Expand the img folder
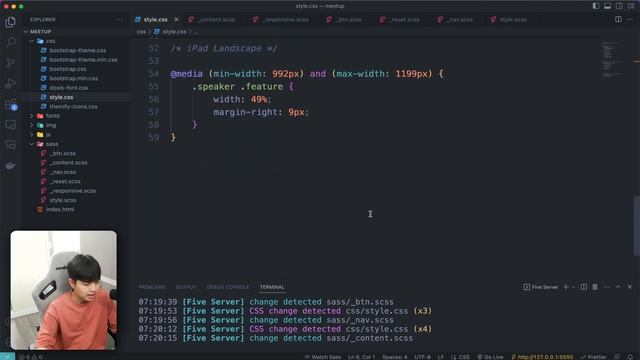Screen dimensions: 640x360 [32, 125]
